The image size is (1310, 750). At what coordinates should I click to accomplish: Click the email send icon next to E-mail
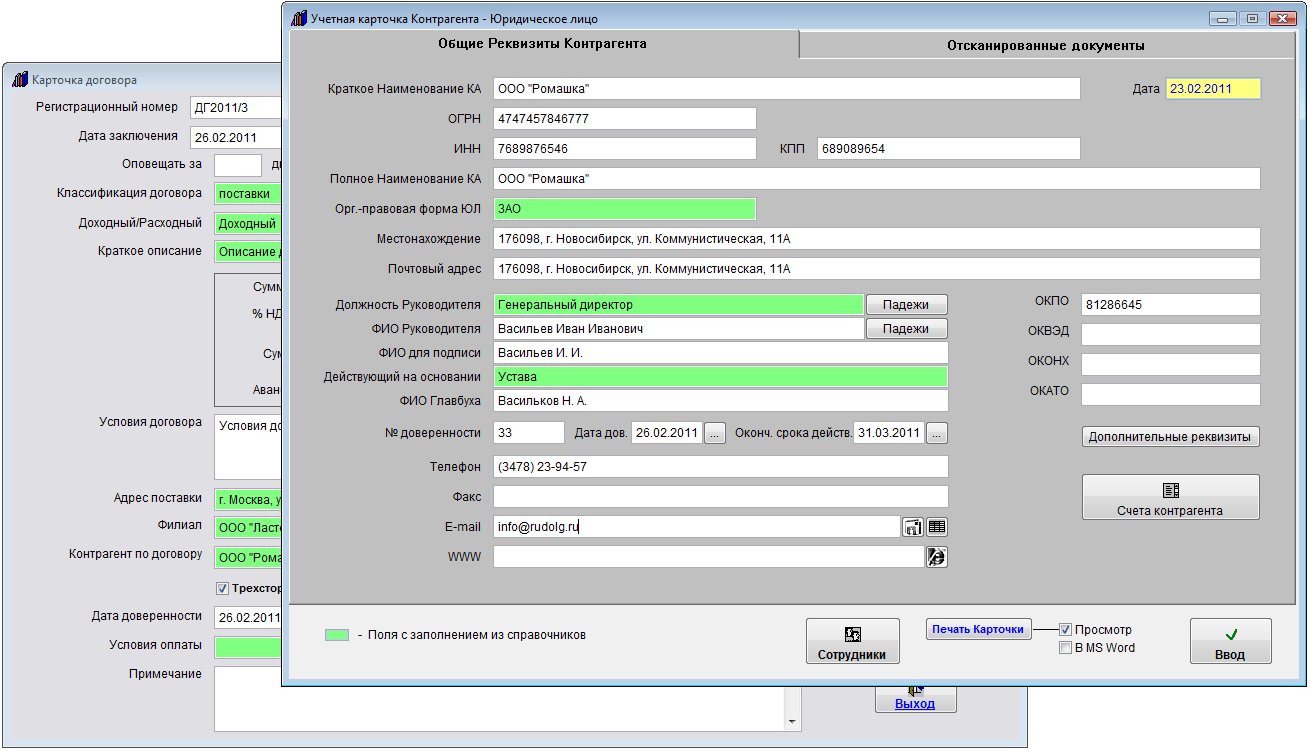coord(913,527)
